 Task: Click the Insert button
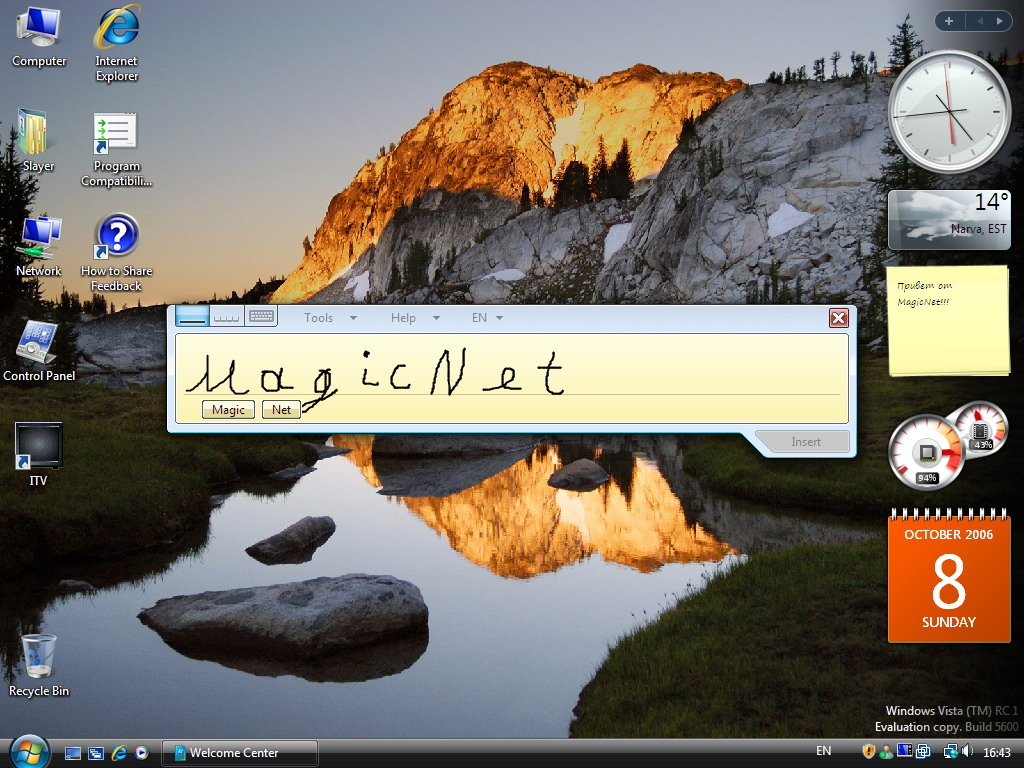(805, 441)
